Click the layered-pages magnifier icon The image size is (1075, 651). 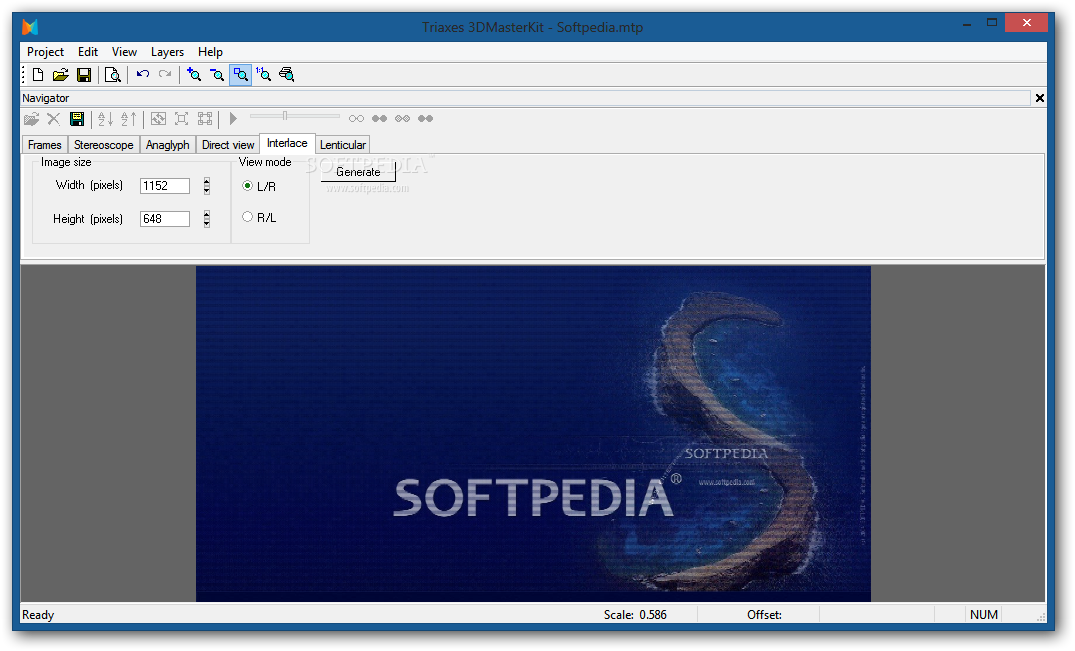click(287, 75)
